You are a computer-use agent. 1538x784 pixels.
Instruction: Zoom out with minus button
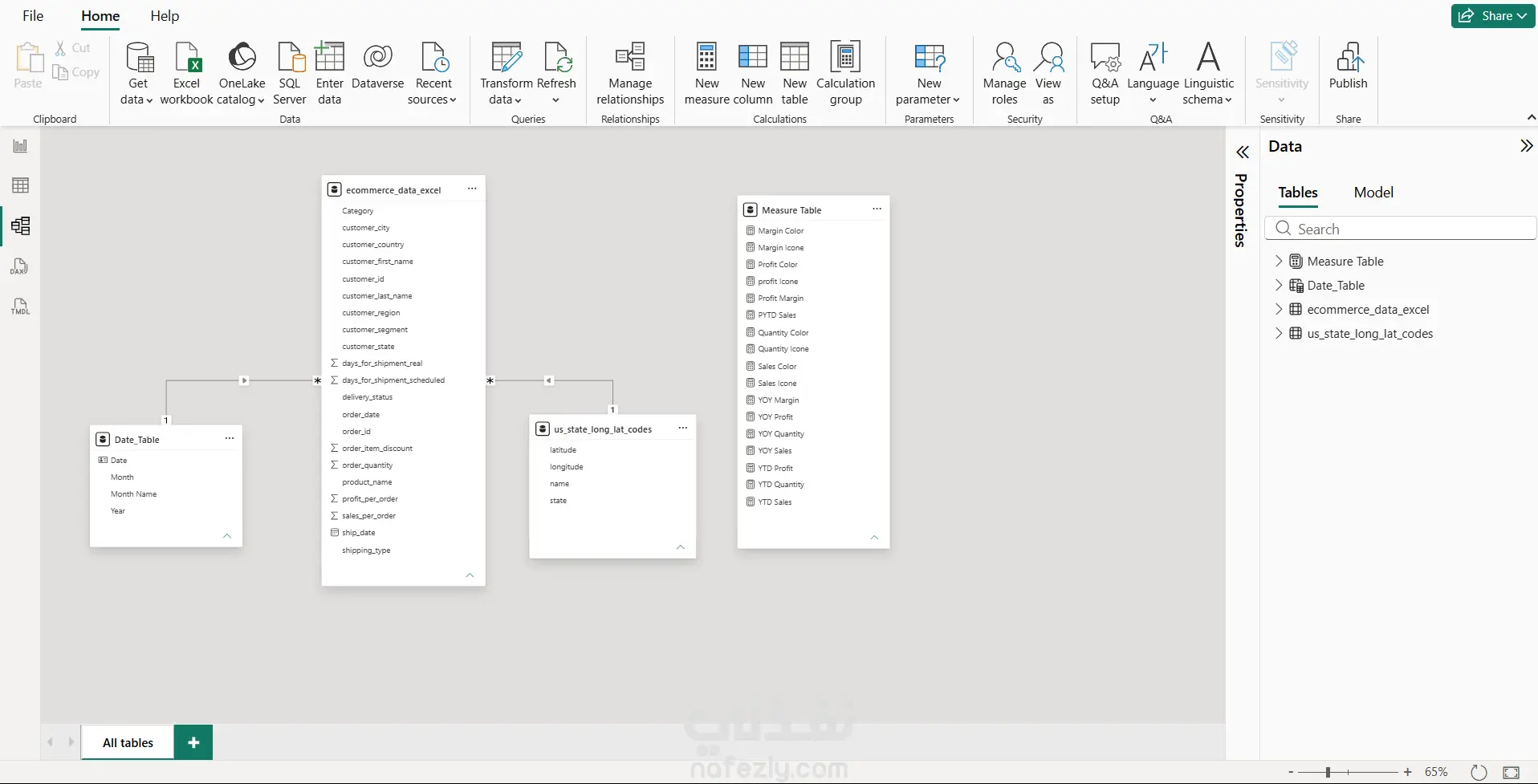pos(1291,772)
